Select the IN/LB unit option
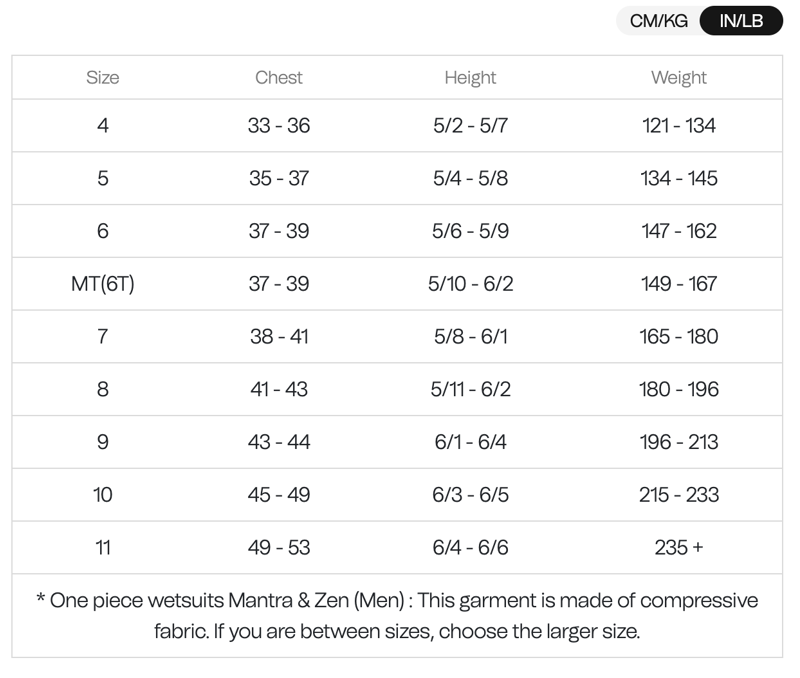The width and height of the screenshot is (800, 678). (740, 21)
